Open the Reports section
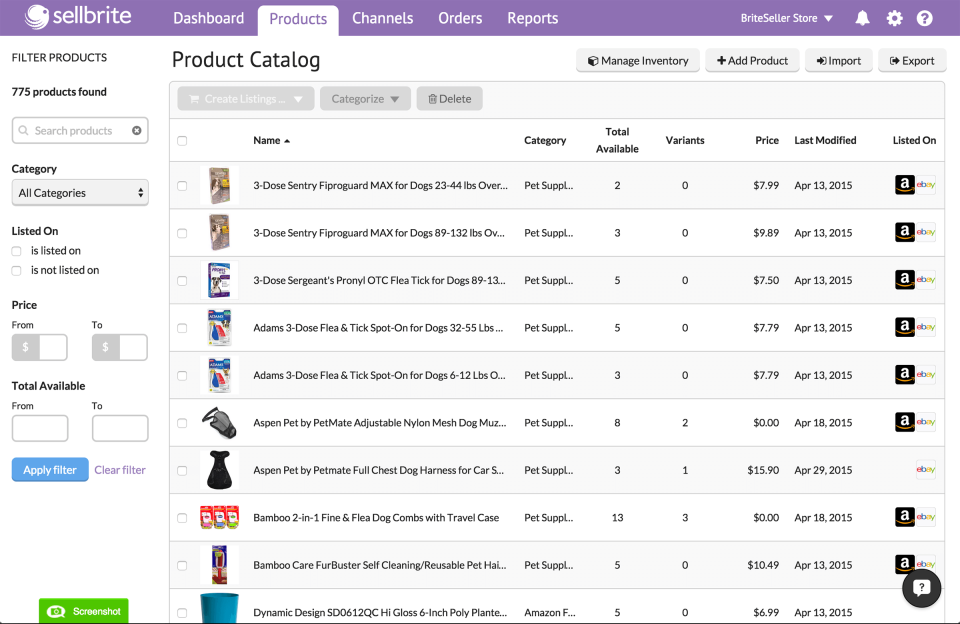Screen dimensions: 960x624 tap(532, 18)
